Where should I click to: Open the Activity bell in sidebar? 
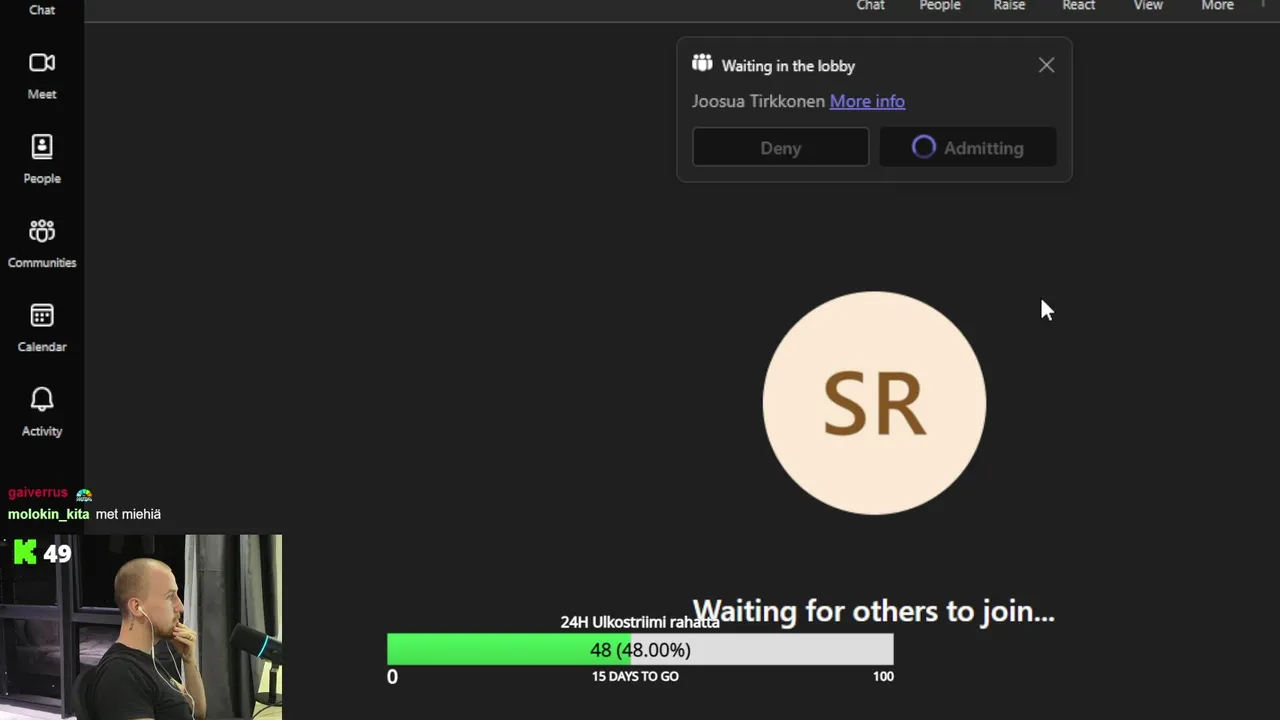42,412
